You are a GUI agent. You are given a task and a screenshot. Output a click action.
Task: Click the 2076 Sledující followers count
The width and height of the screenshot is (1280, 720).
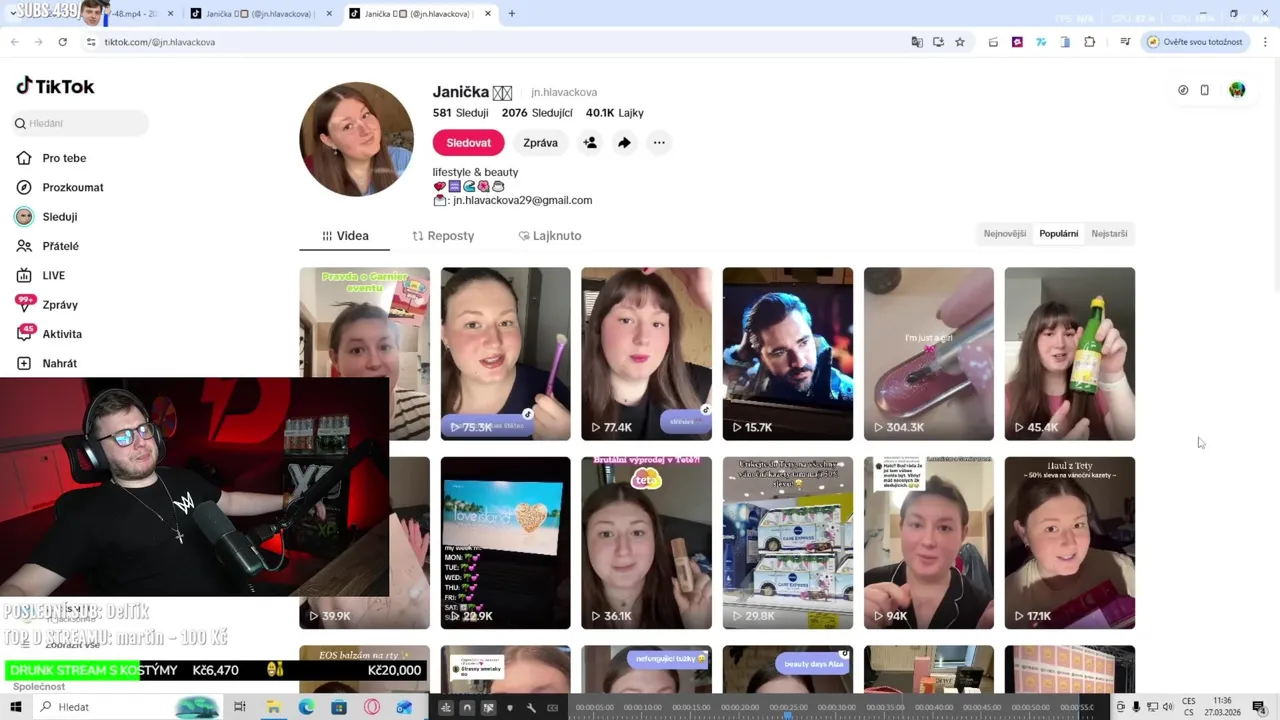point(537,113)
